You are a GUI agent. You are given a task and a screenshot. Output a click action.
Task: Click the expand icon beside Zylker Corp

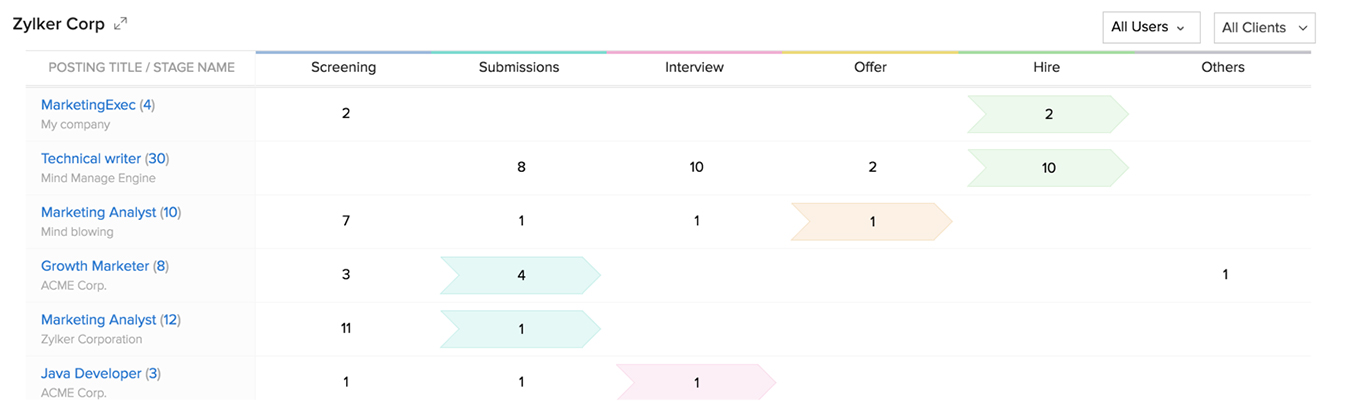(x=121, y=24)
